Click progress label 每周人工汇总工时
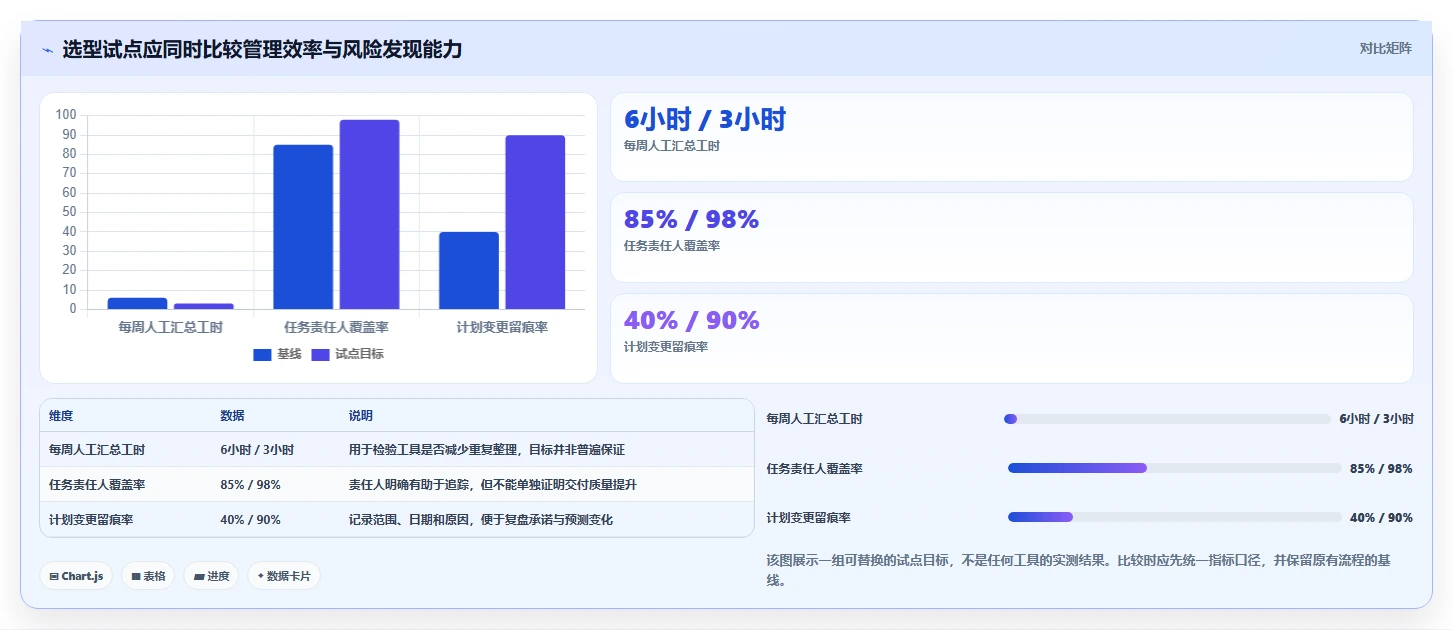 coord(814,419)
